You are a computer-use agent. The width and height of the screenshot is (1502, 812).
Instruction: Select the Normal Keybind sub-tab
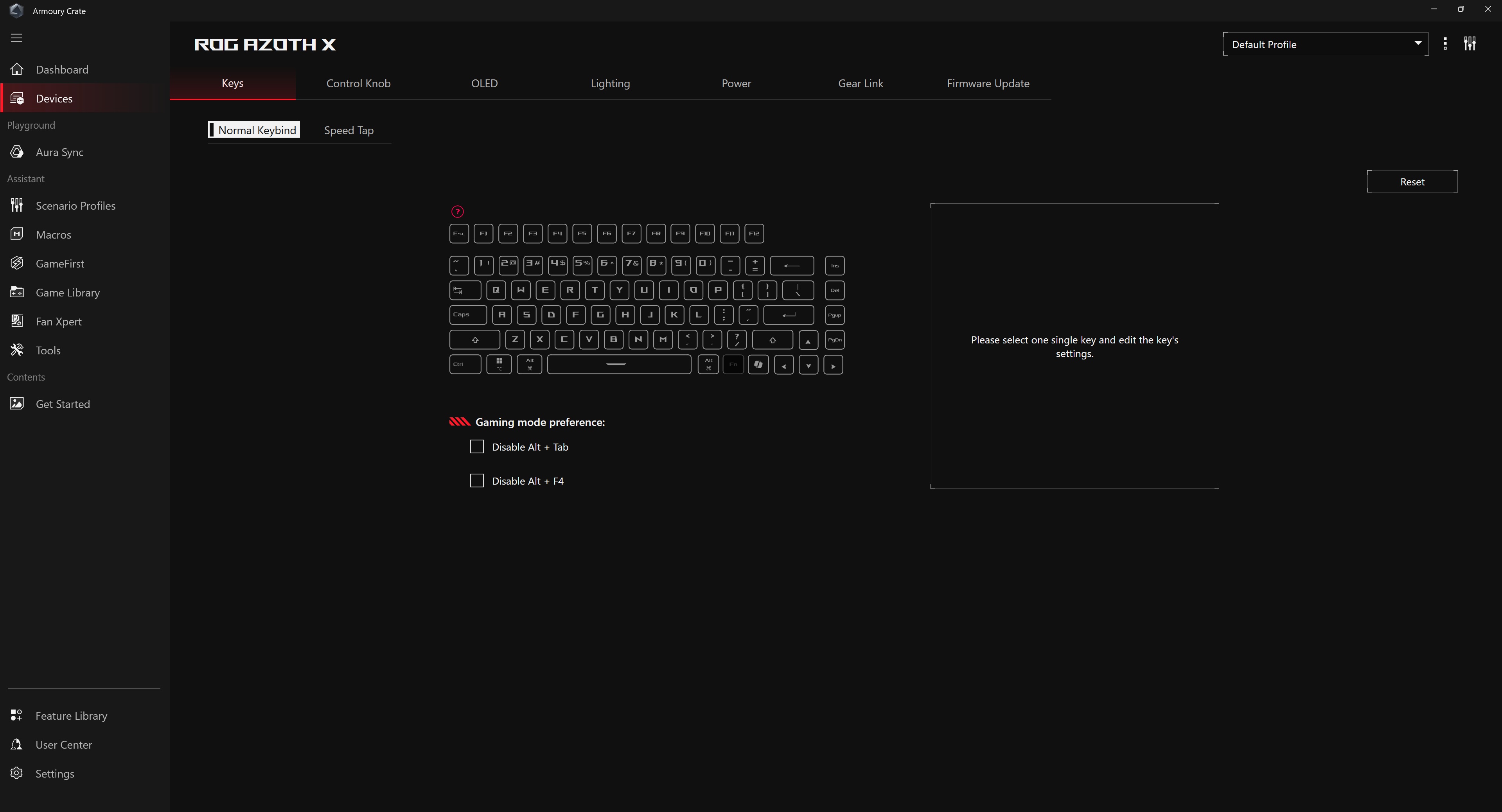[x=254, y=130]
